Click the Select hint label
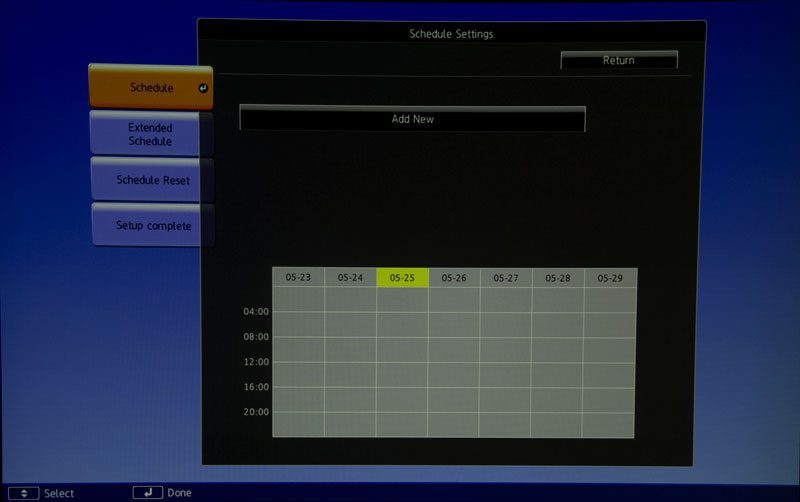800x502 pixels. pyautogui.click(x=59, y=493)
